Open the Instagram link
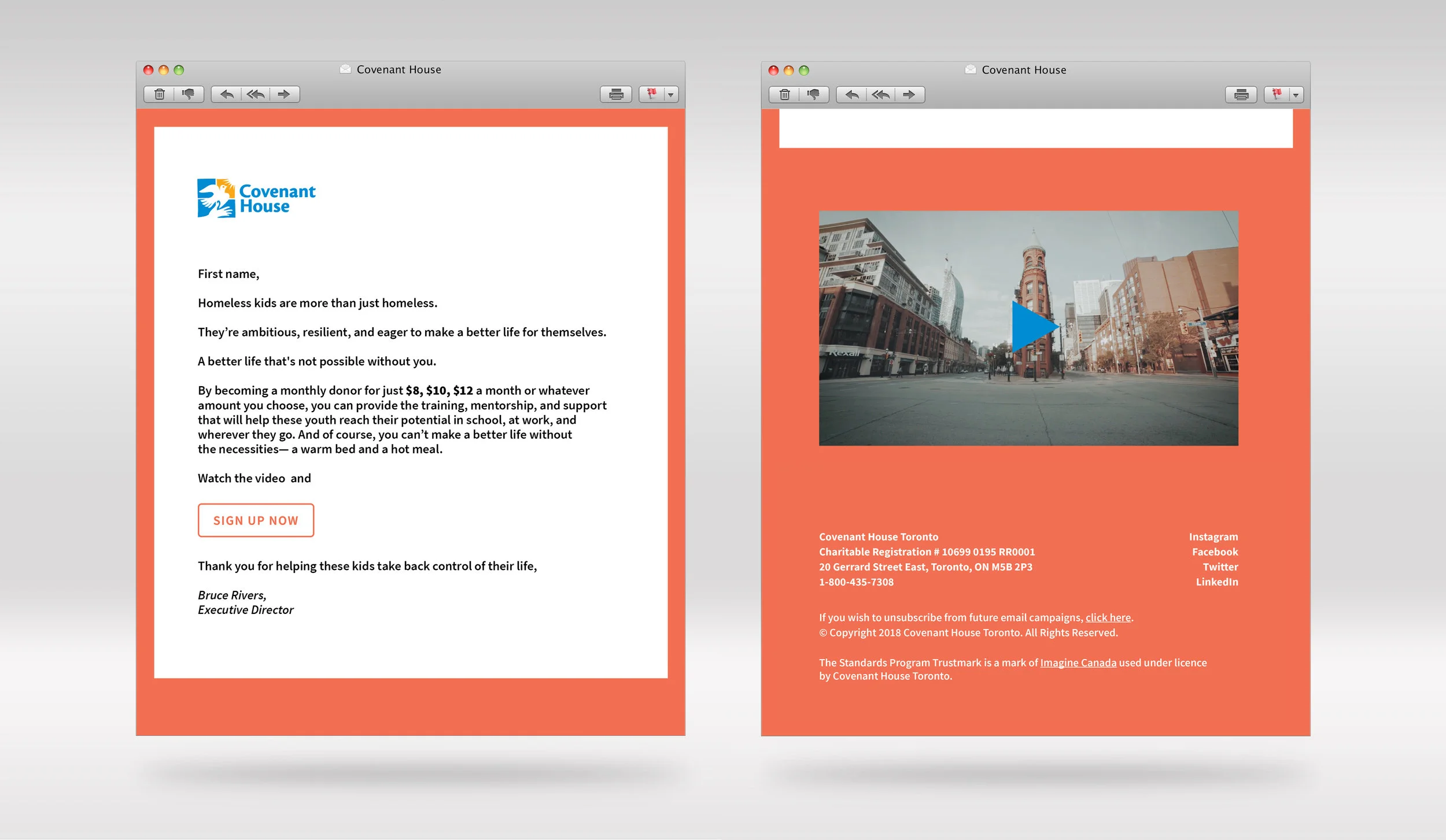Screen dimensions: 1446x840 click(x=1213, y=537)
